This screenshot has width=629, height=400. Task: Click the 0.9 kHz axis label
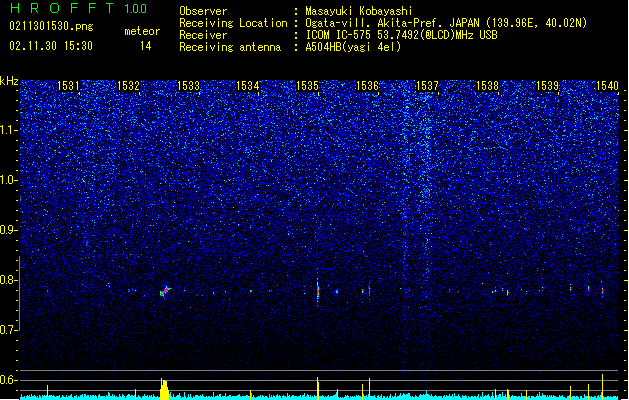click(9, 230)
